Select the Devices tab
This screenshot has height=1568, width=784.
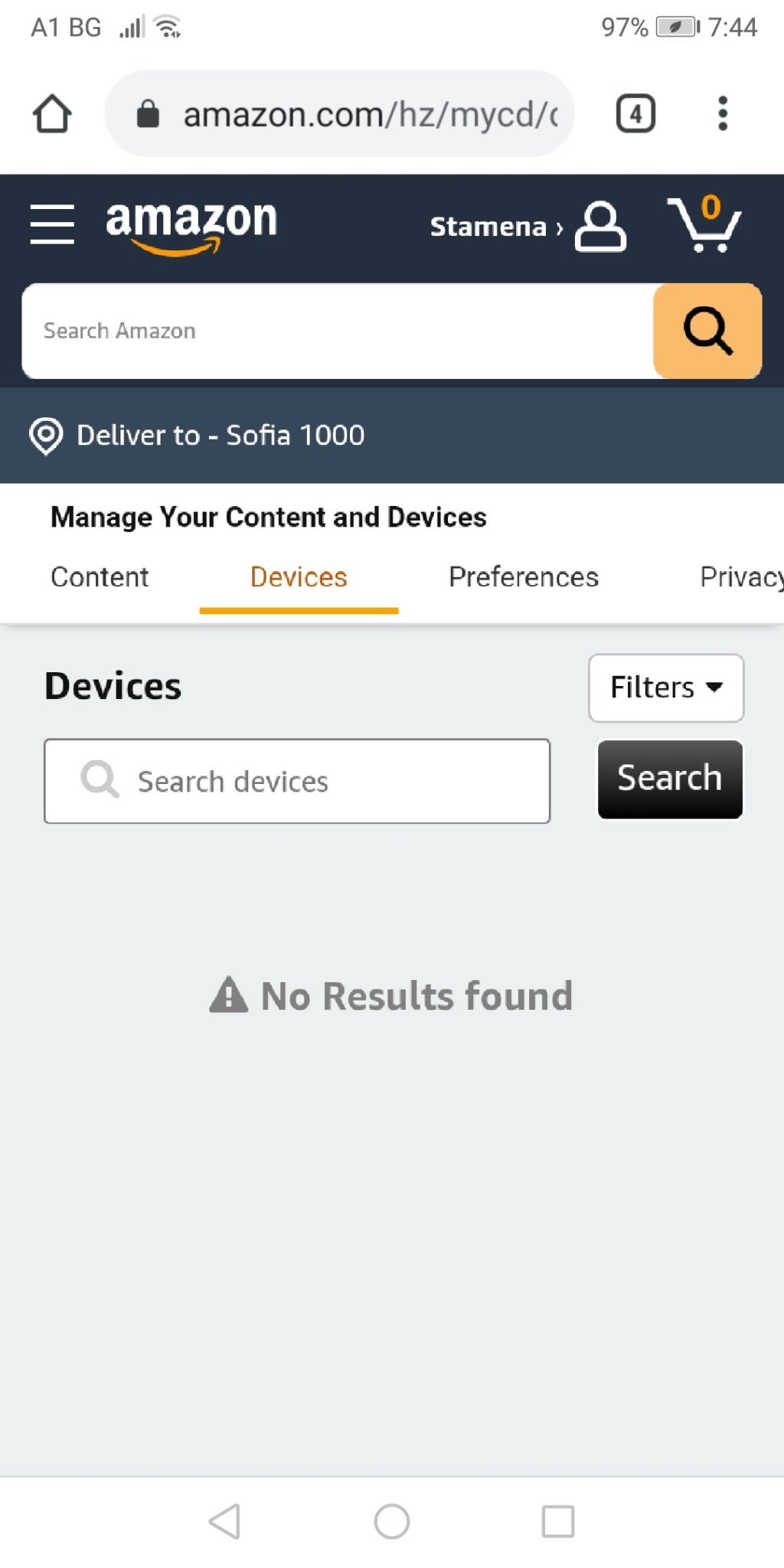[x=299, y=577]
